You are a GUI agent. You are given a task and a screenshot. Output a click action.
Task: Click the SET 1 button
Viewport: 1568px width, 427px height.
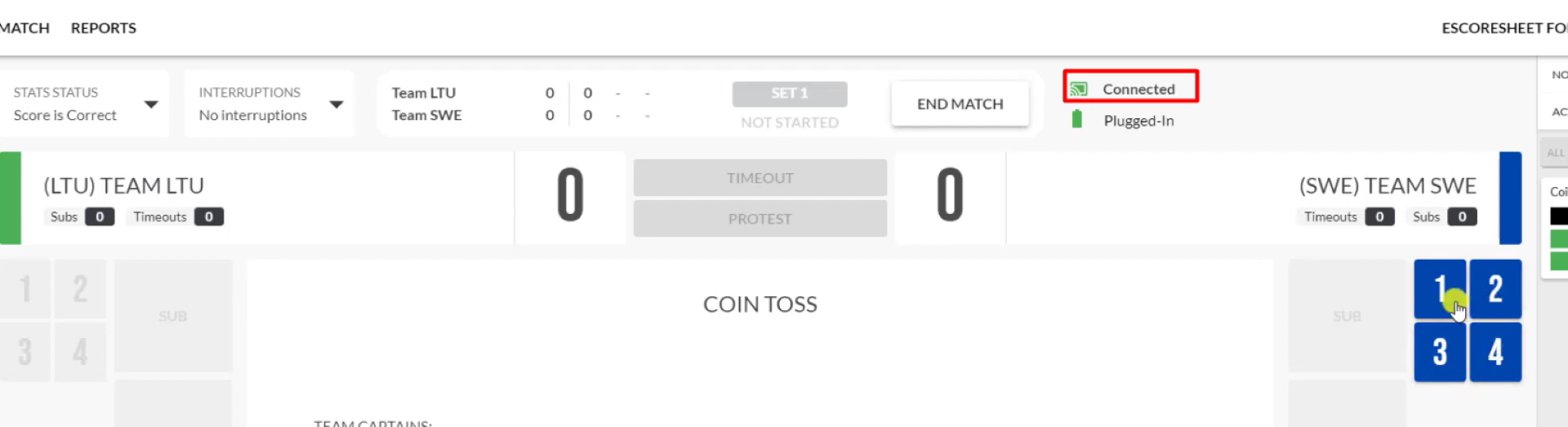tap(789, 94)
